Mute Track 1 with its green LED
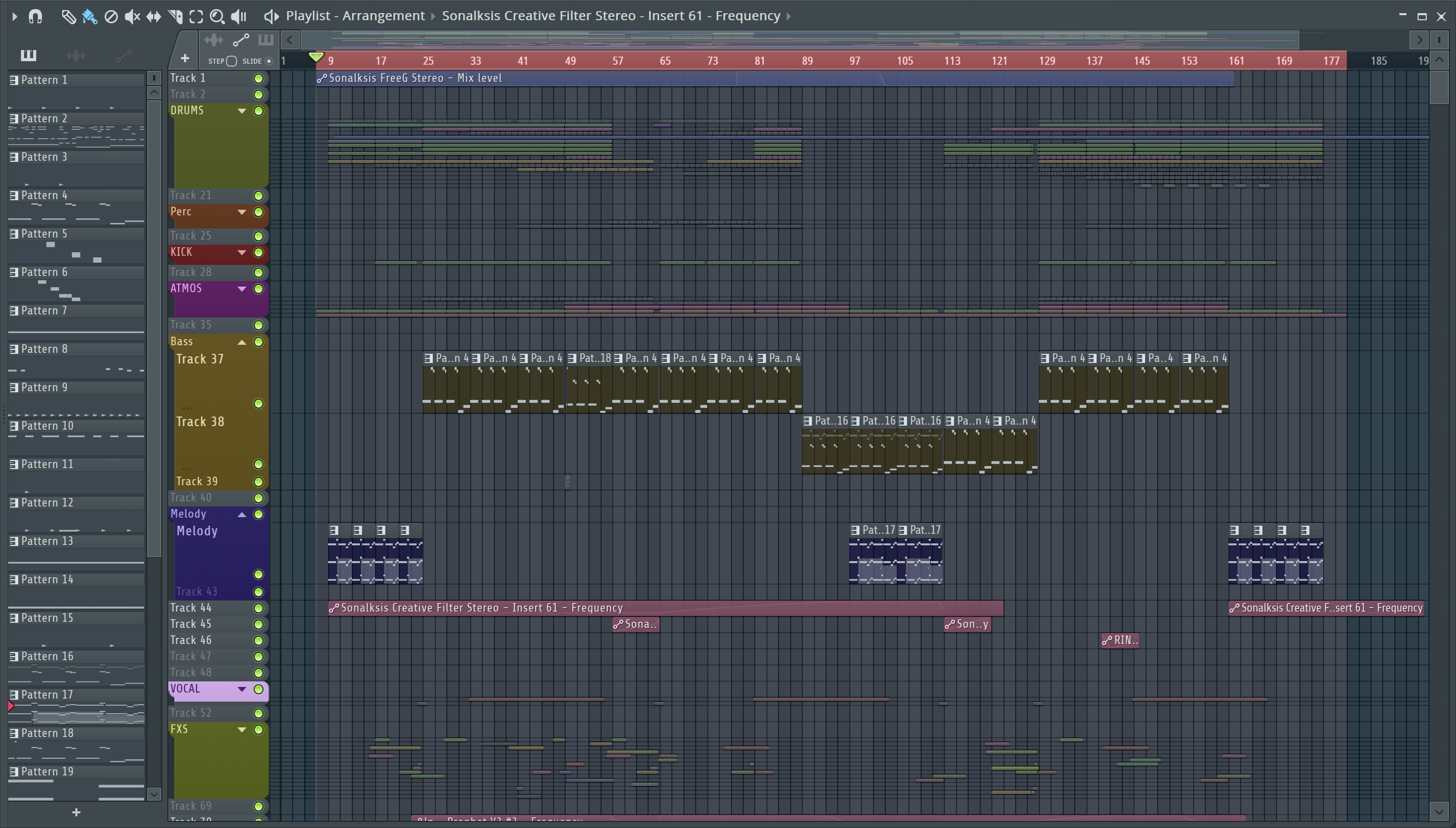The image size is (1456, 828). coord(258,78)
